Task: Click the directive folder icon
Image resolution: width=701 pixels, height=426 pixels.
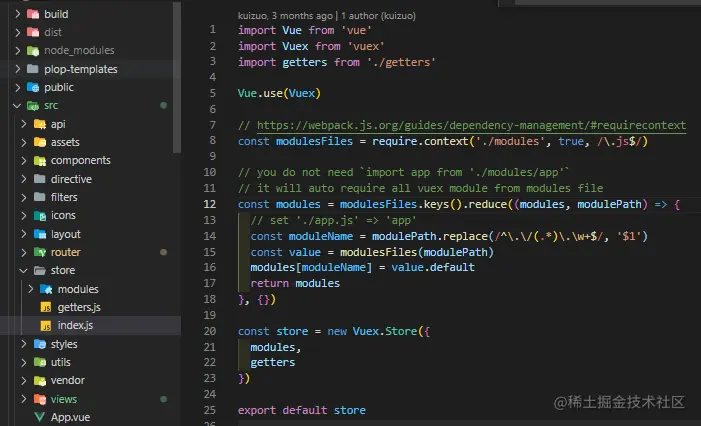Action: (40, 179)
